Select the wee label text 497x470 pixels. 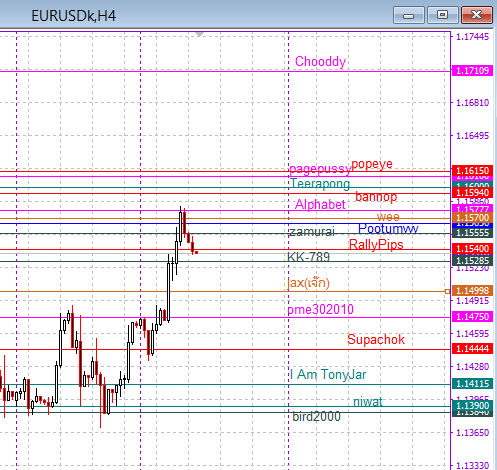tap(388, 217)
